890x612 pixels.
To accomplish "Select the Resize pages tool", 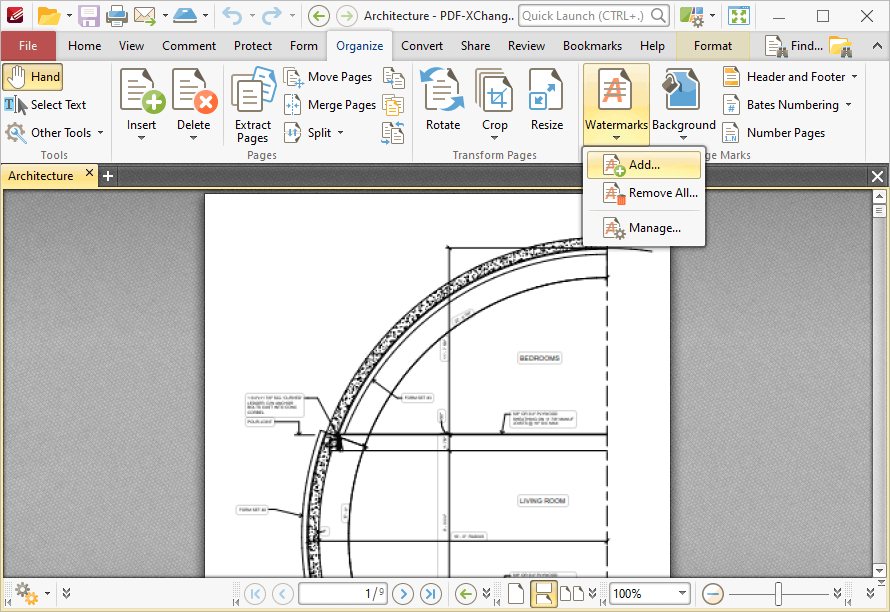I will click(546, 100).
